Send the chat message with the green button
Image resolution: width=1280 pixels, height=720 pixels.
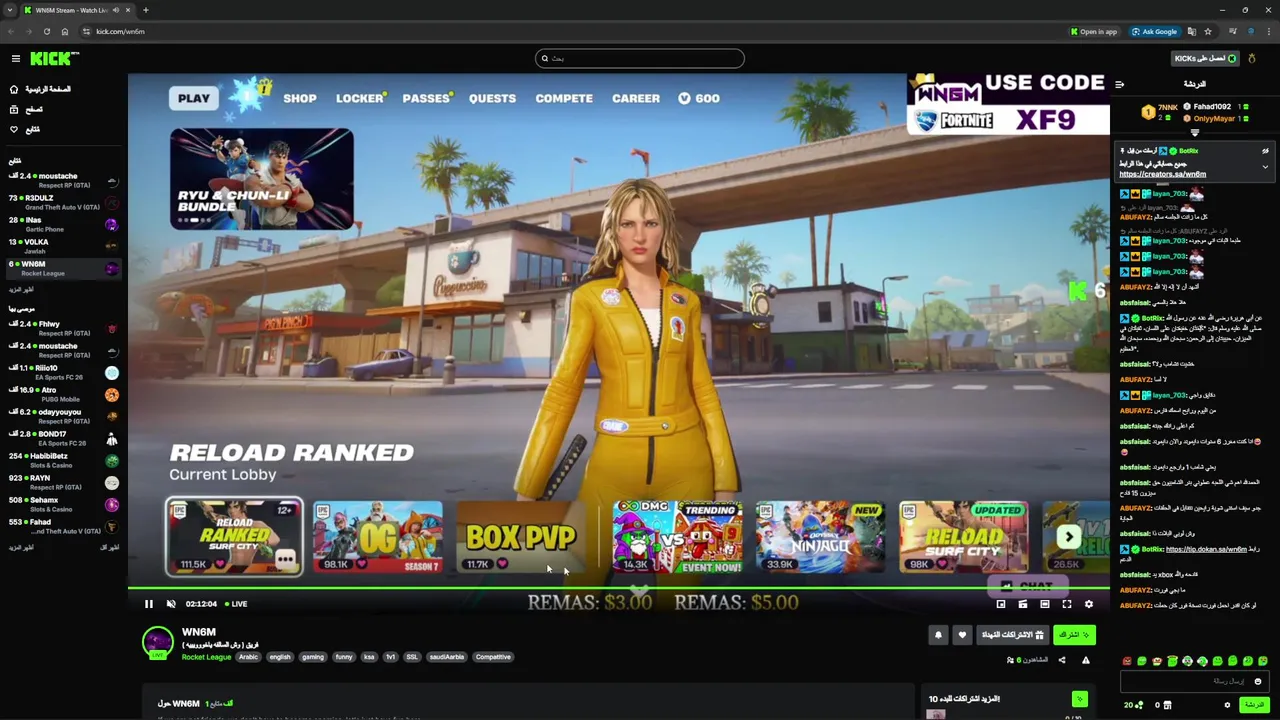pos(1253,705)
